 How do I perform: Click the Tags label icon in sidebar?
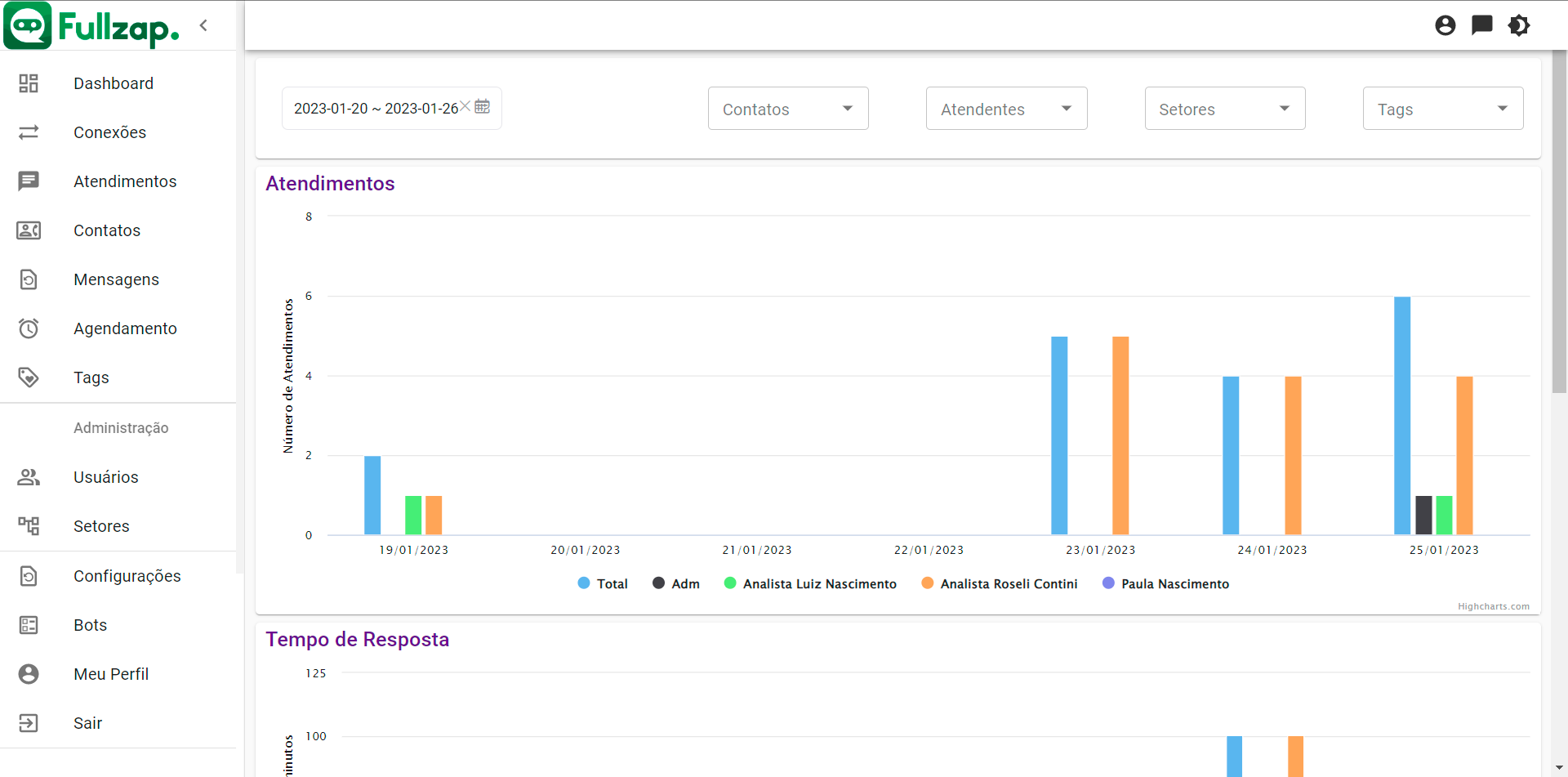pyautogui.click(x=29, y=377)
